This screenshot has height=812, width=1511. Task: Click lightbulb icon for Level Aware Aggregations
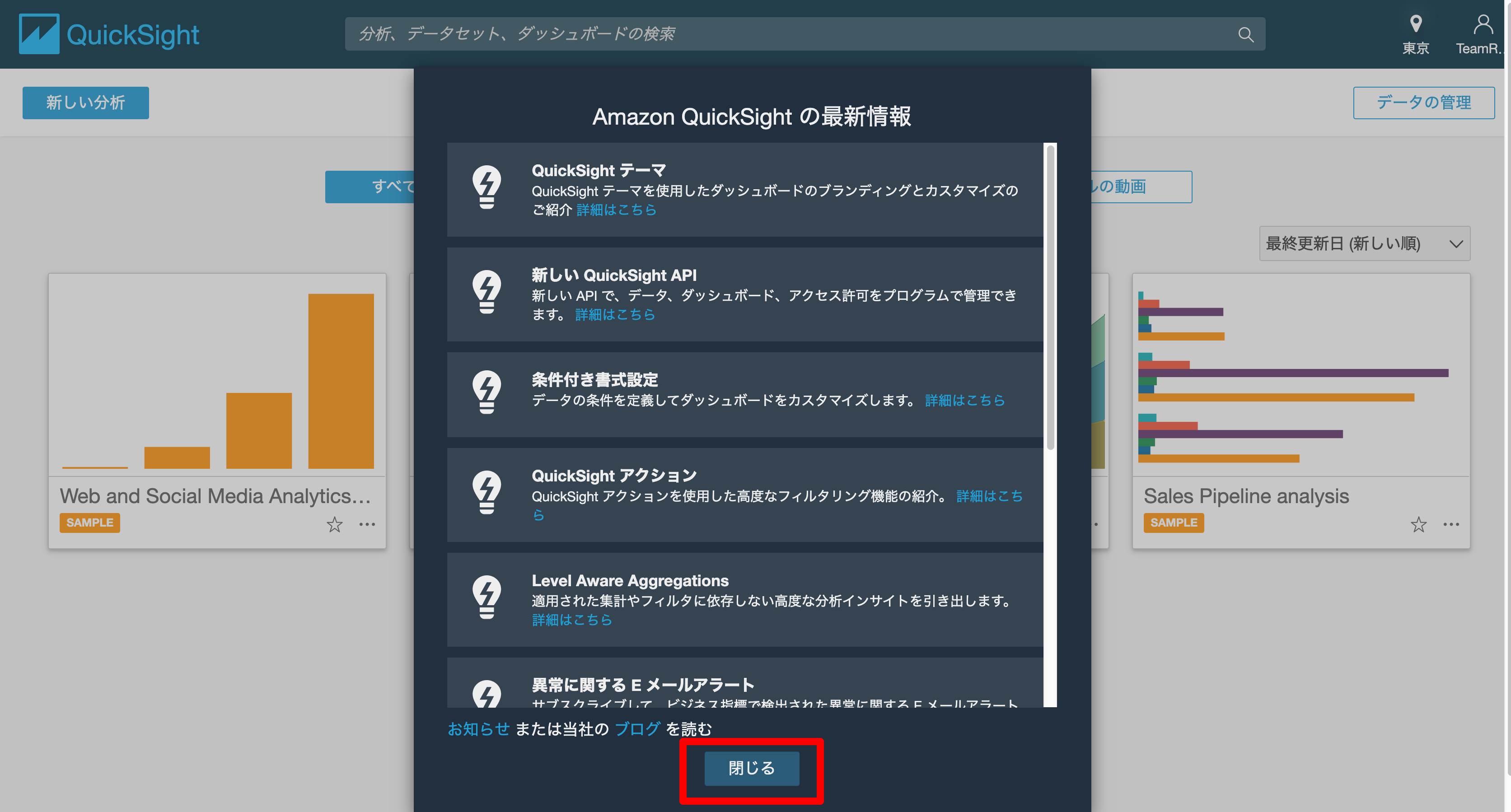(x=487, y=597)
